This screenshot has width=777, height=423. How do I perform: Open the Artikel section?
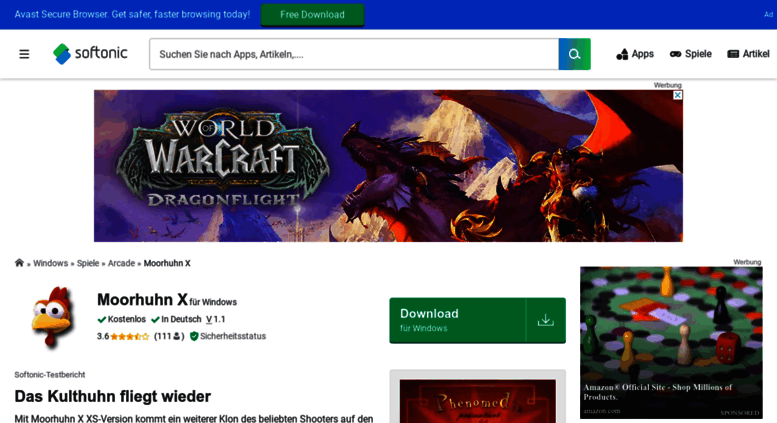click(x=748, y=54)
